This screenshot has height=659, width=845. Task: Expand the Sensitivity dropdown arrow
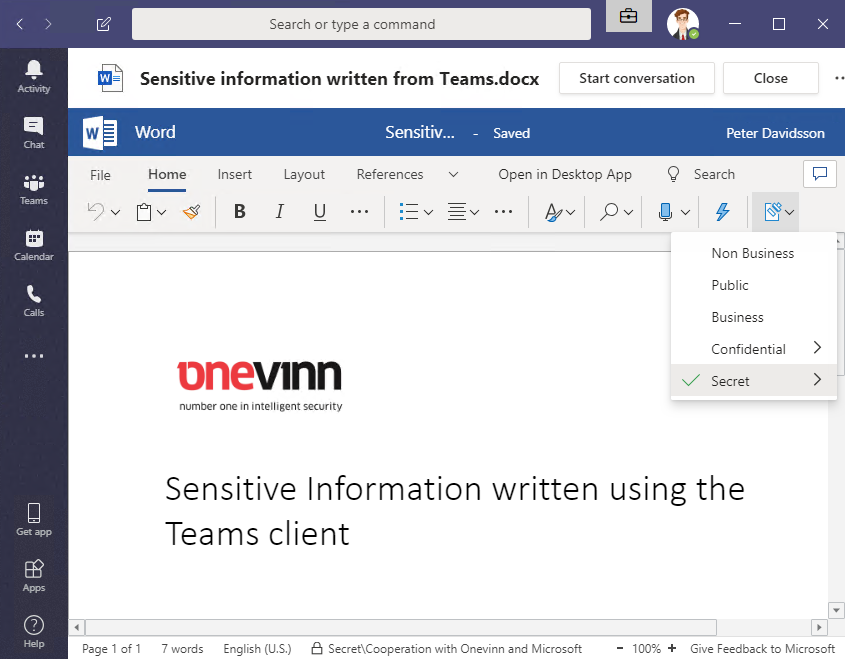(x=790, y=212)
